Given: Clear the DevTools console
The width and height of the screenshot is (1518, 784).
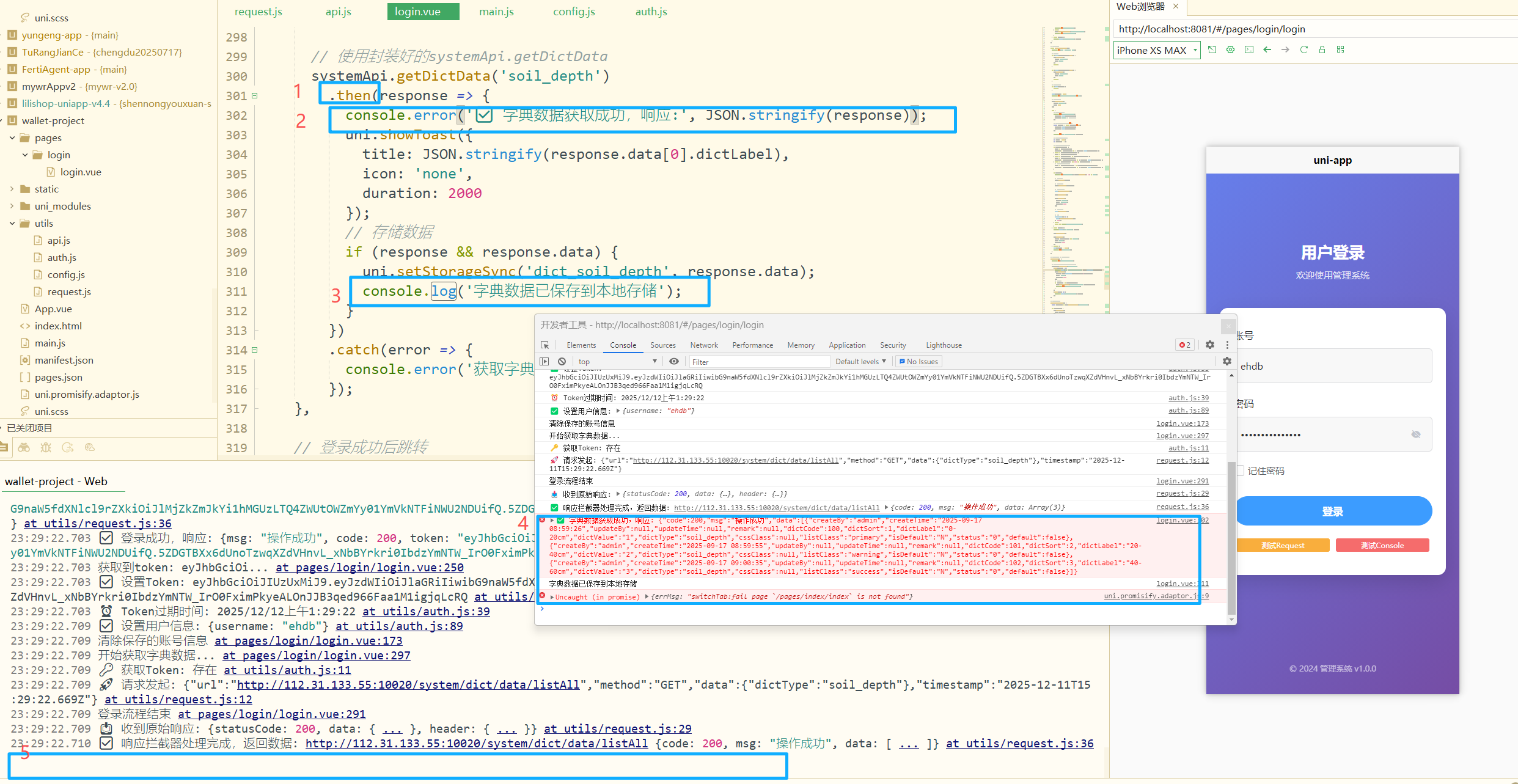Looking at the screenshot, I should pyautogui.click(x=562, y=362).
